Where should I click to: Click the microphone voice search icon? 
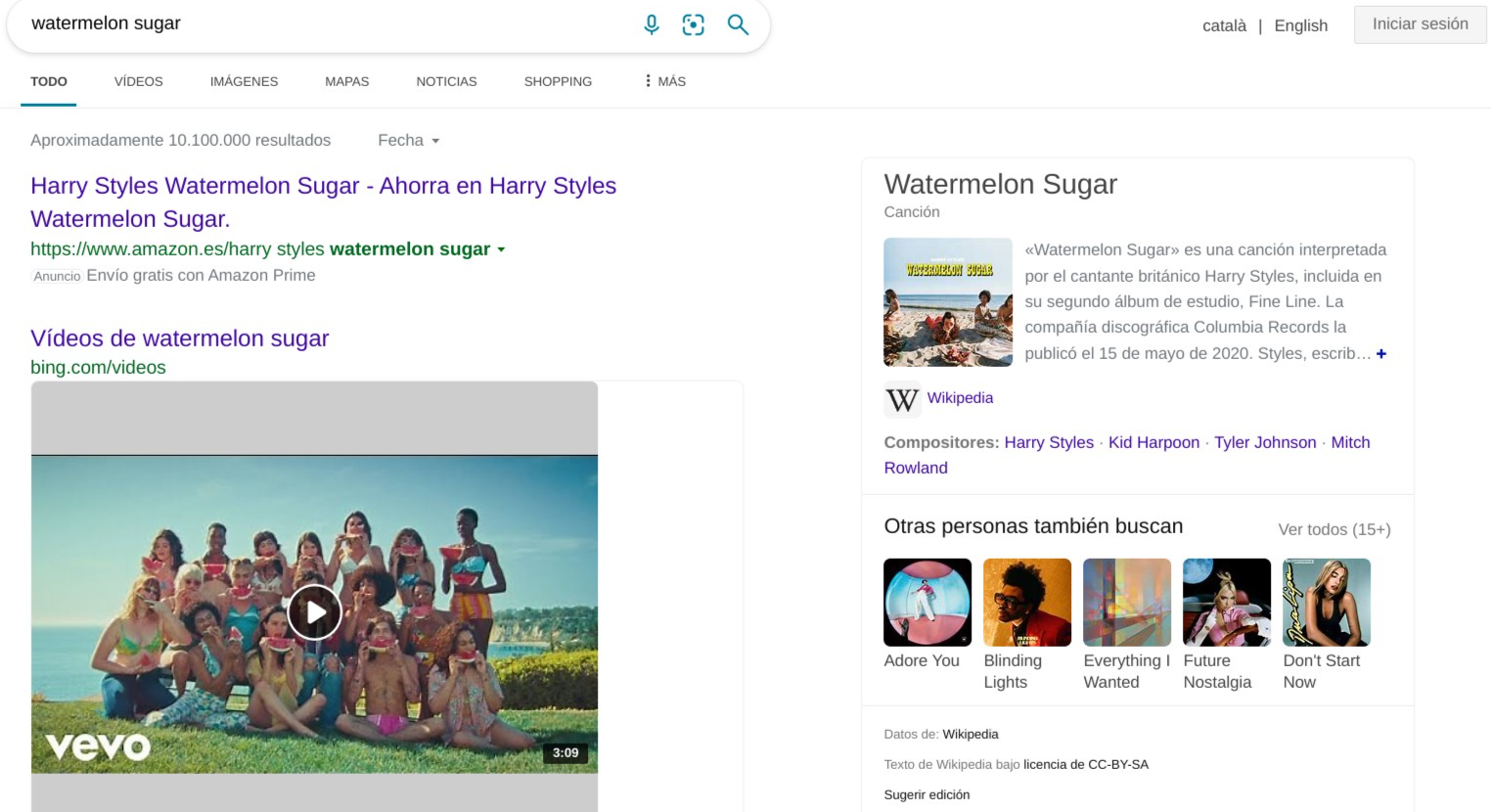coord(652,24)
